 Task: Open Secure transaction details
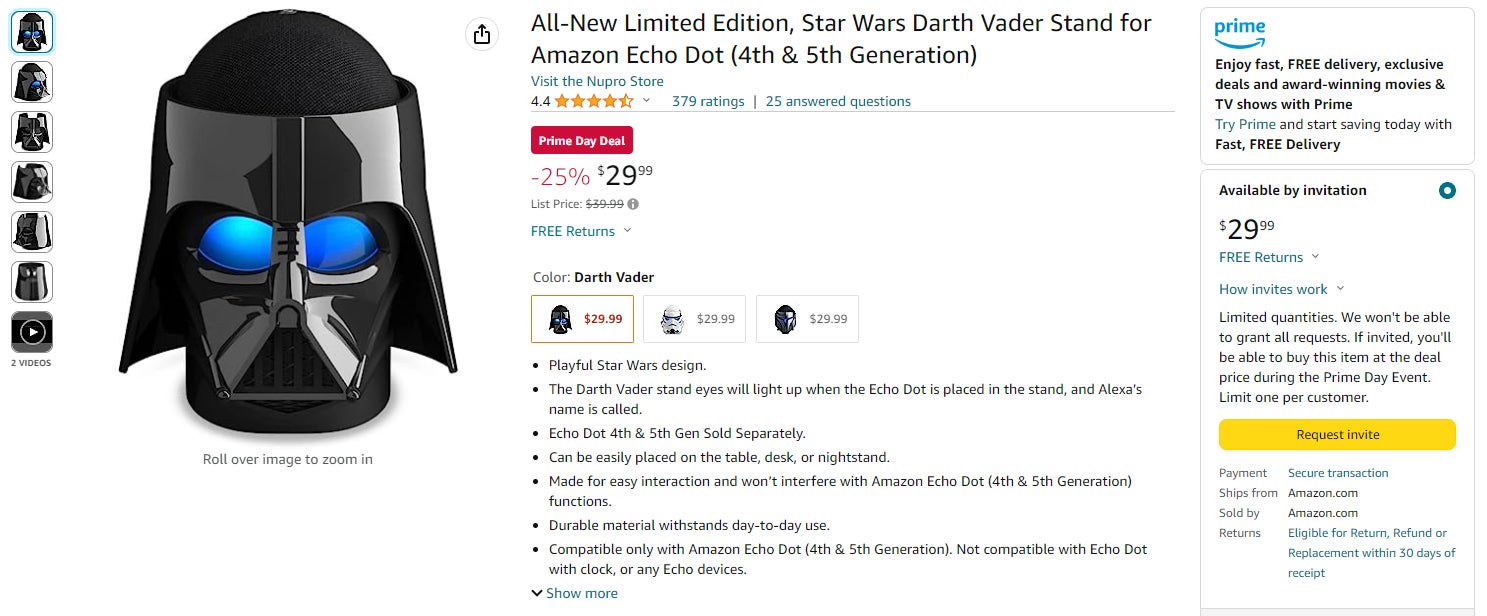click(x=1337, y=472)
